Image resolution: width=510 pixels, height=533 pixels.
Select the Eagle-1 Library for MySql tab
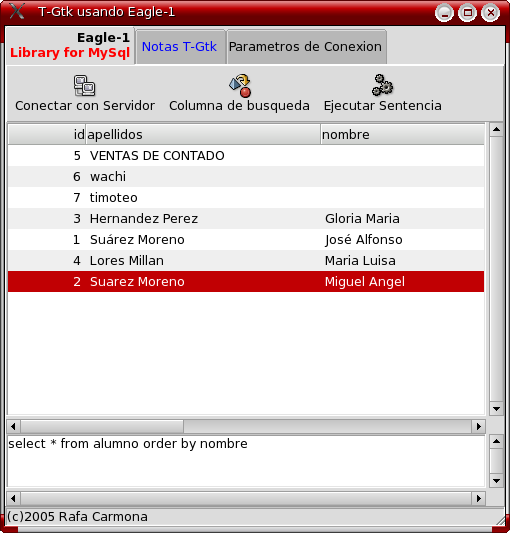point(70,45)
